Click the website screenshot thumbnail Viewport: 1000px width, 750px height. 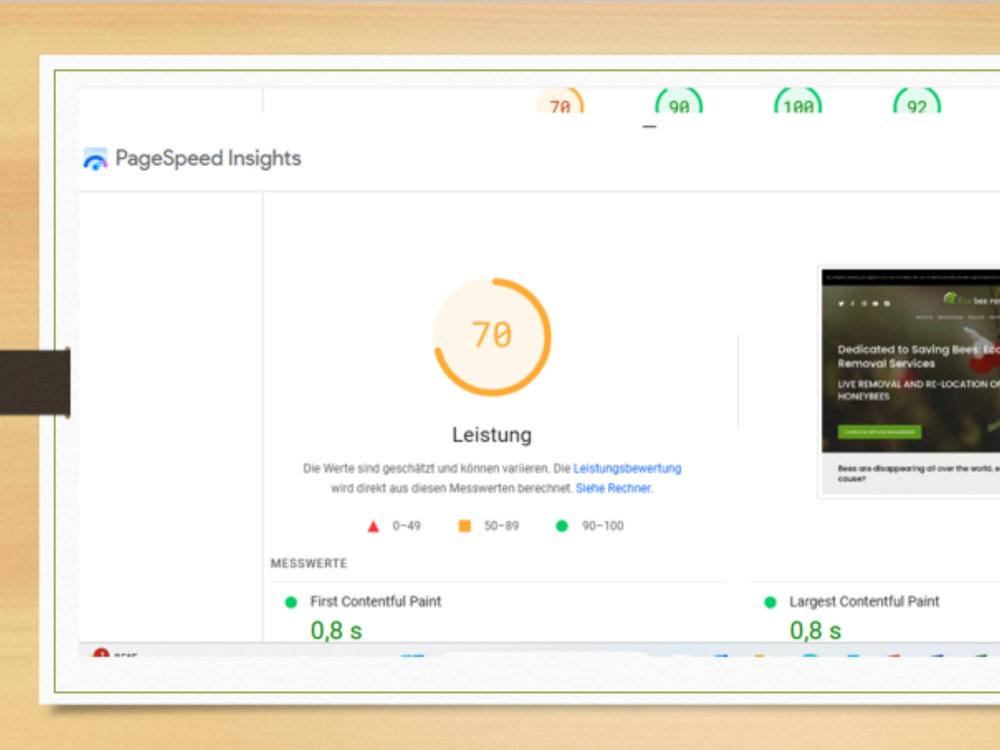(x=910, y=382)
